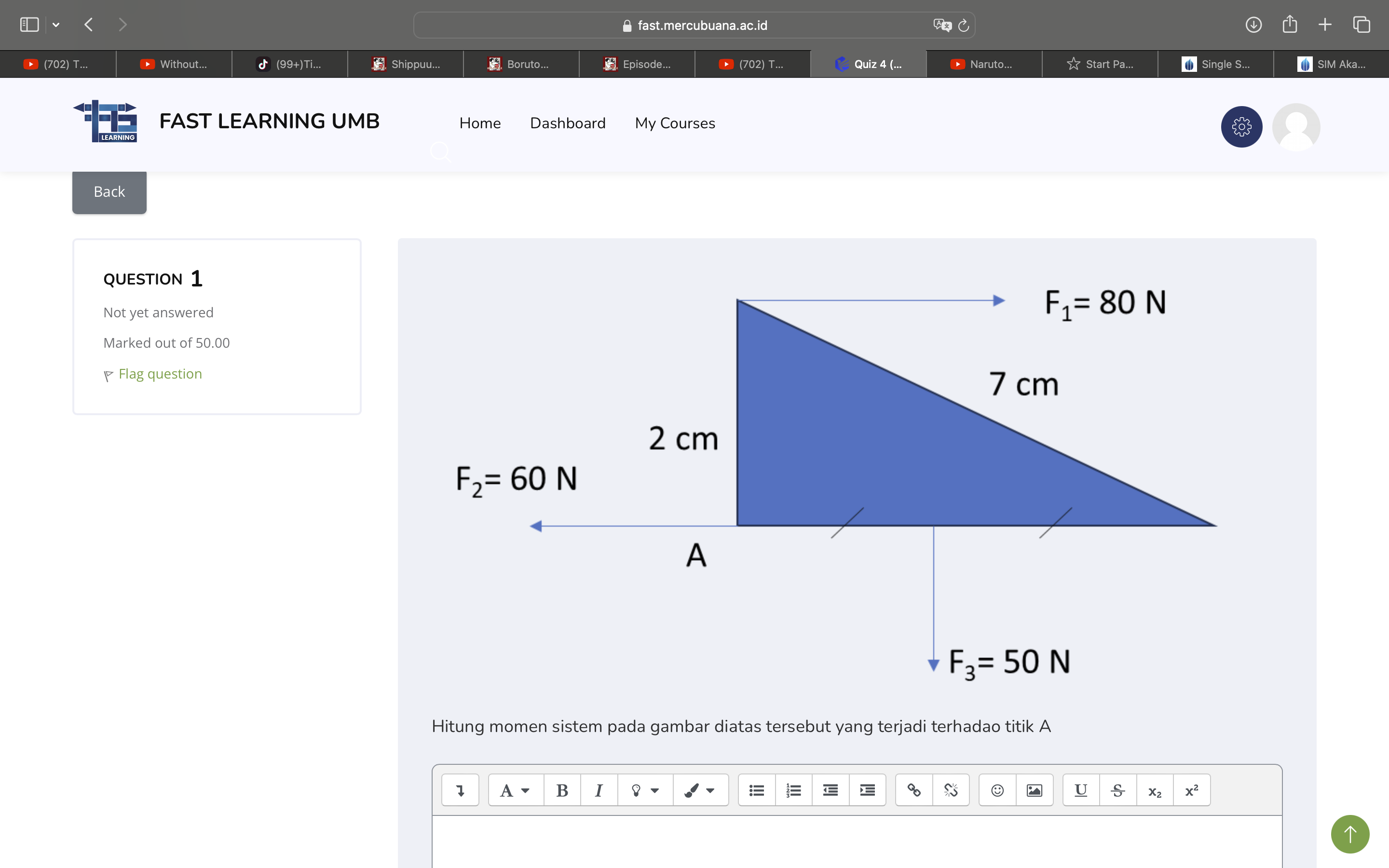Click the Flag question link

[x=159, y=373]
